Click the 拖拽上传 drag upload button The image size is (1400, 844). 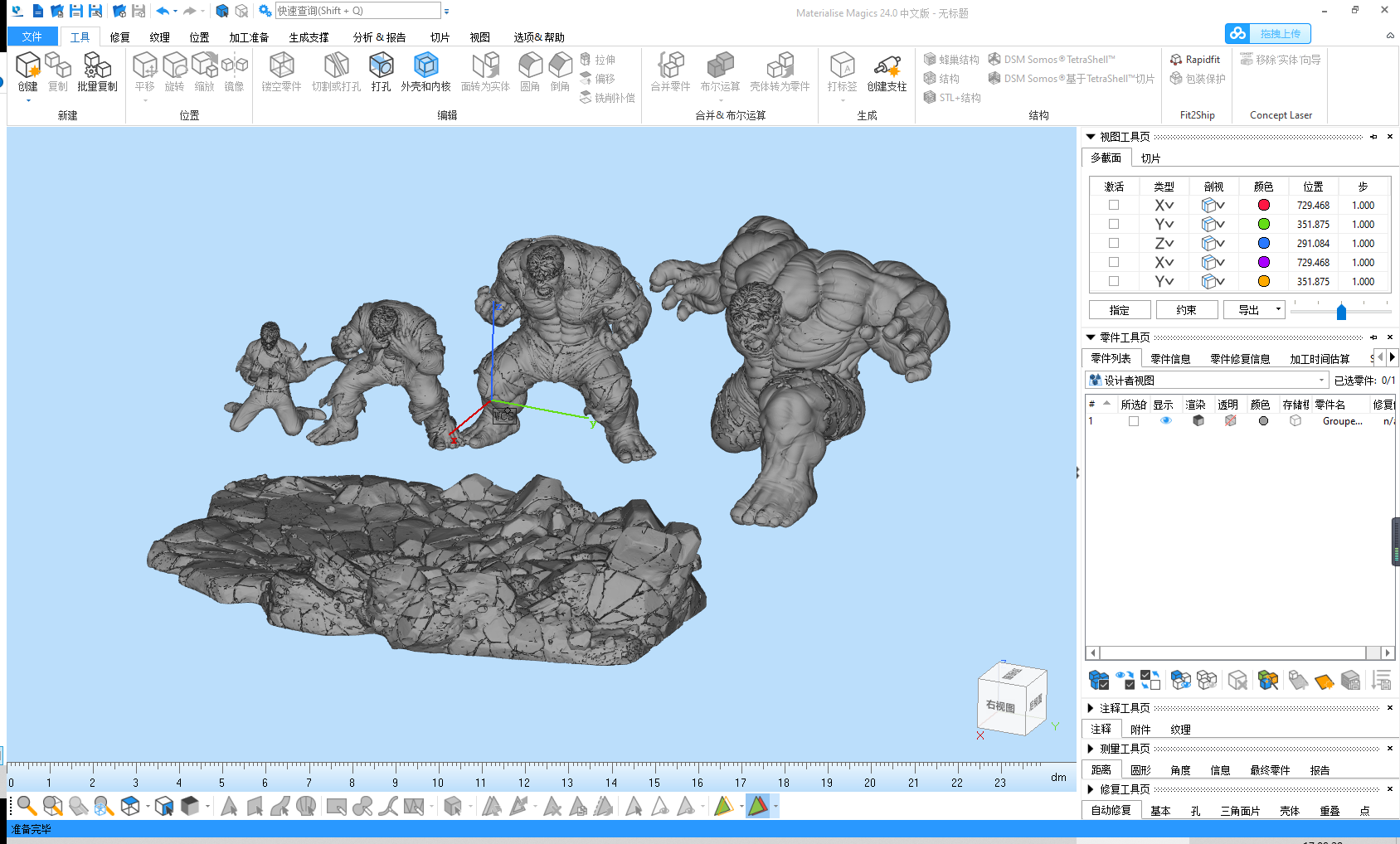(1267, 33)
